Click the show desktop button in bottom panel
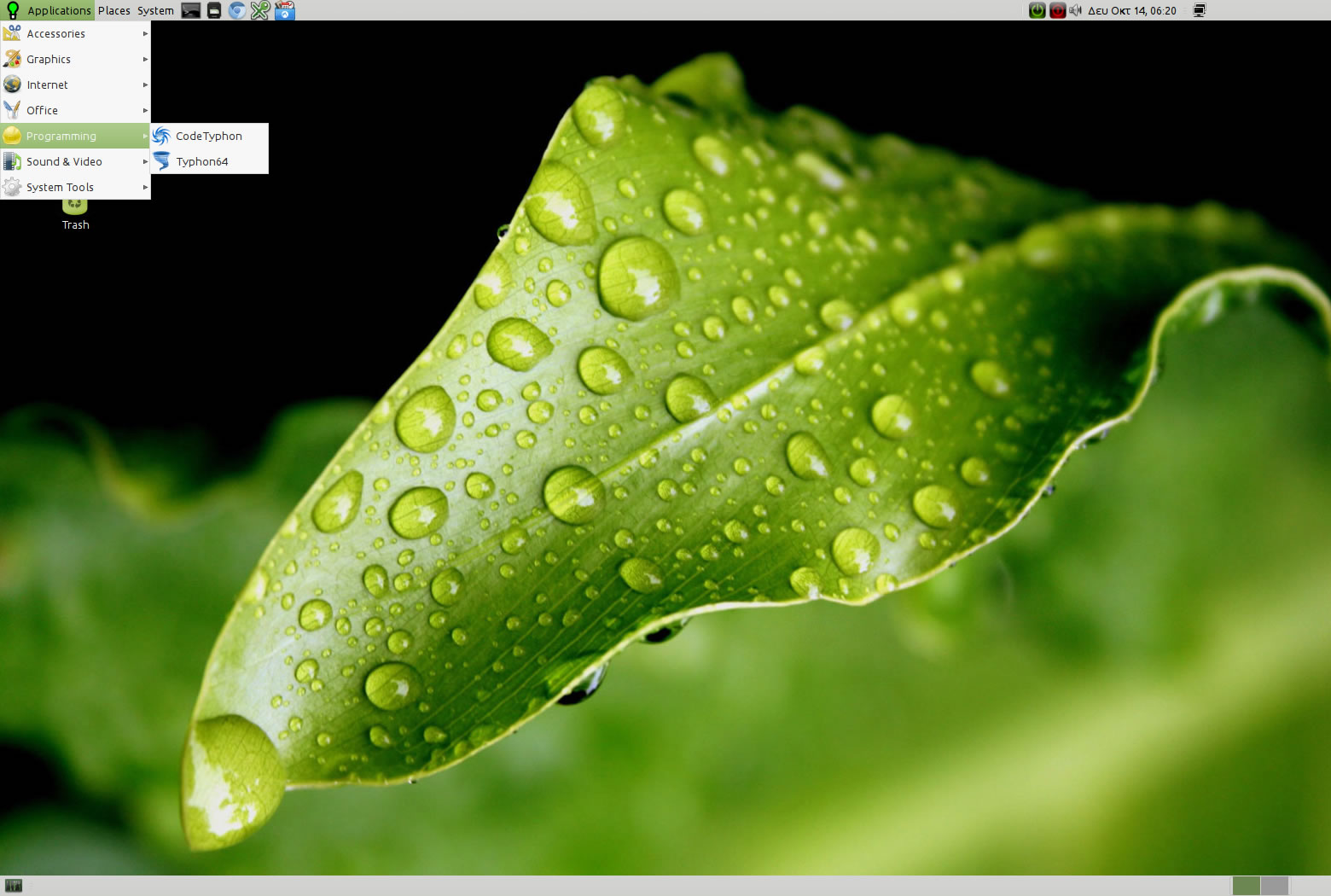 (14, 886)
